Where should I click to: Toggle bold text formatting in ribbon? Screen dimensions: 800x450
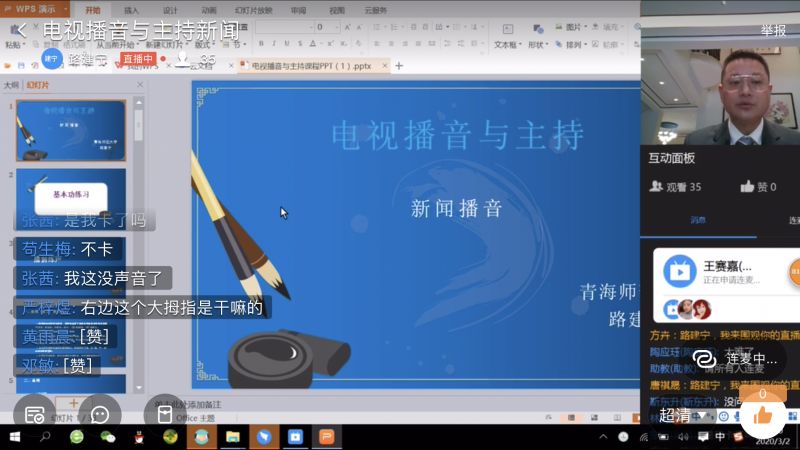[x=260, y=44]
